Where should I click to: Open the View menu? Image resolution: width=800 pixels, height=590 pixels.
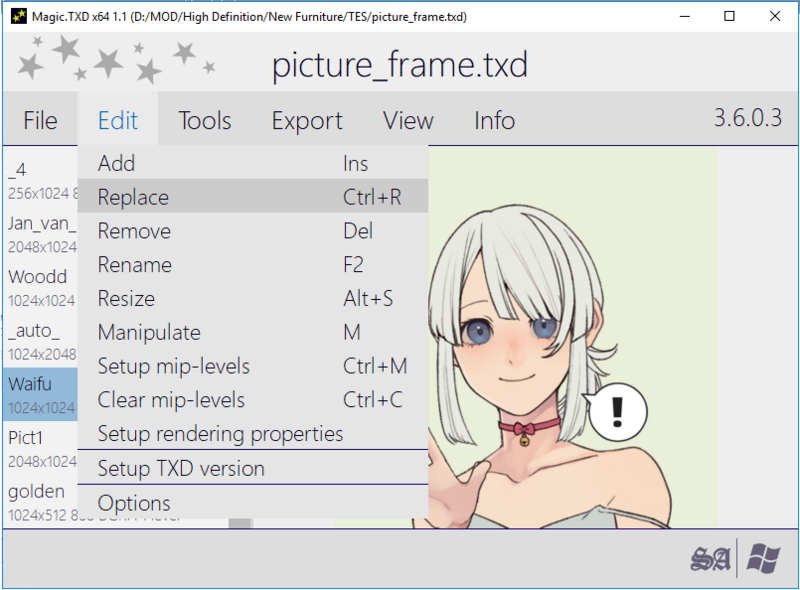[408, 121]
